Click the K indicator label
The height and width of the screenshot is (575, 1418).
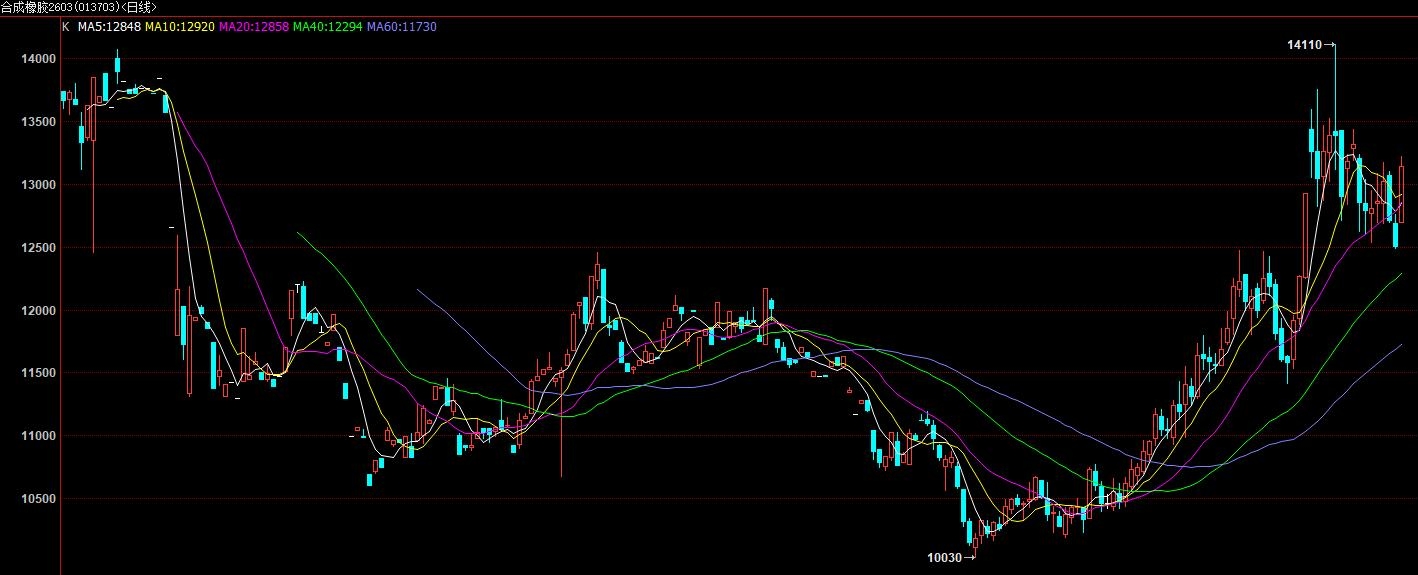(x=66, y=27)
